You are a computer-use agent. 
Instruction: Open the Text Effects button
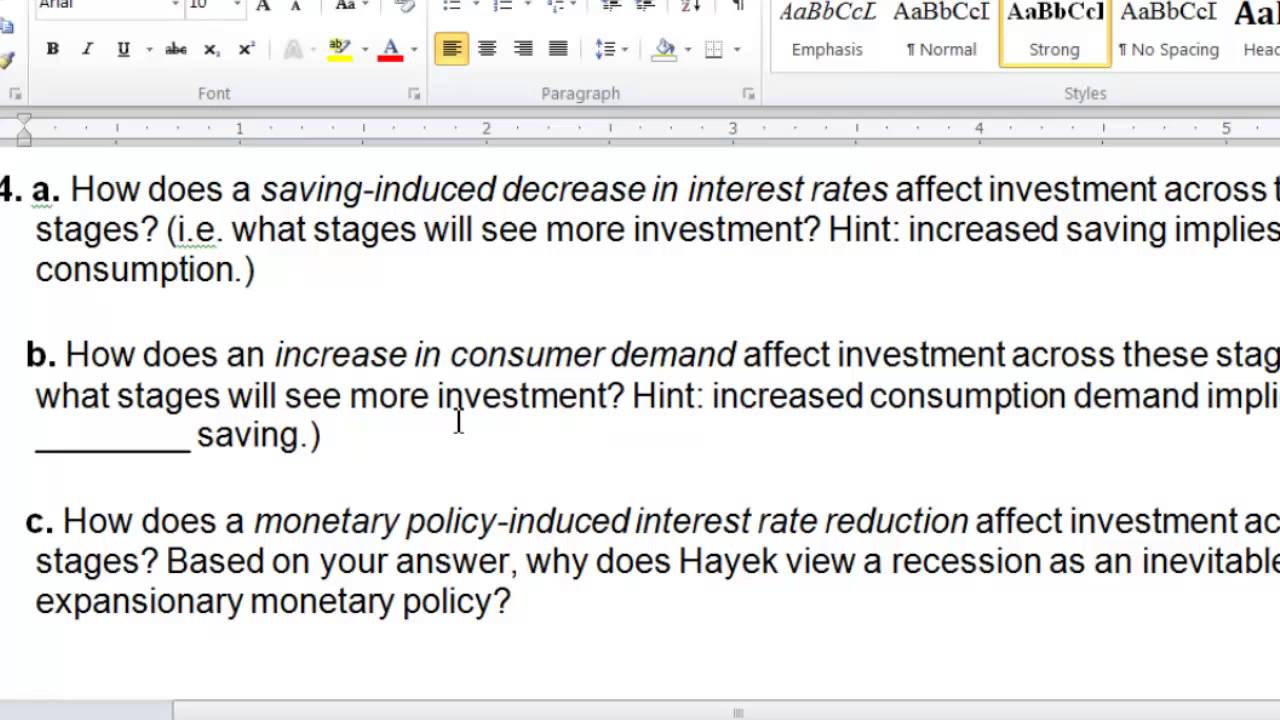[x=293, y=49]
